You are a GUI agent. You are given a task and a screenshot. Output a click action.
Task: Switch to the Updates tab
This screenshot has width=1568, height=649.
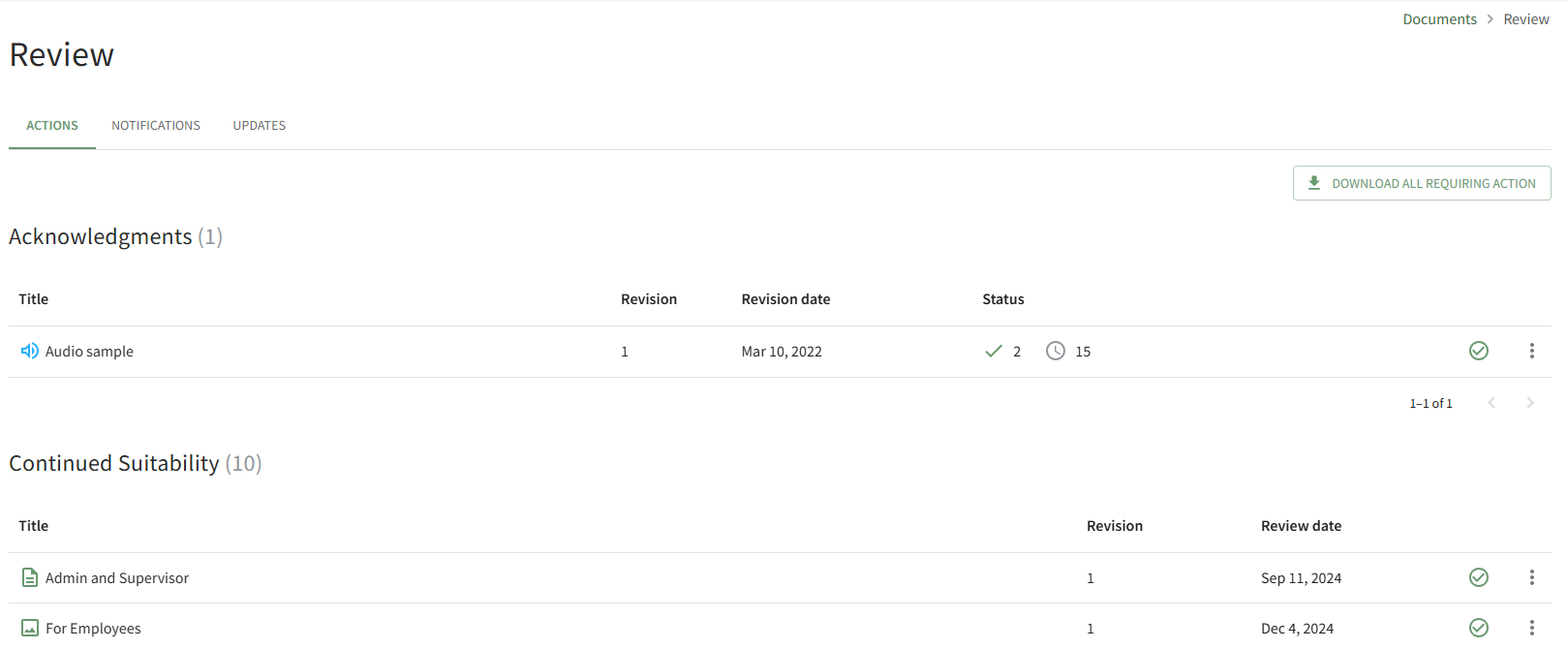pyautogui.click(x=259, y=126)
